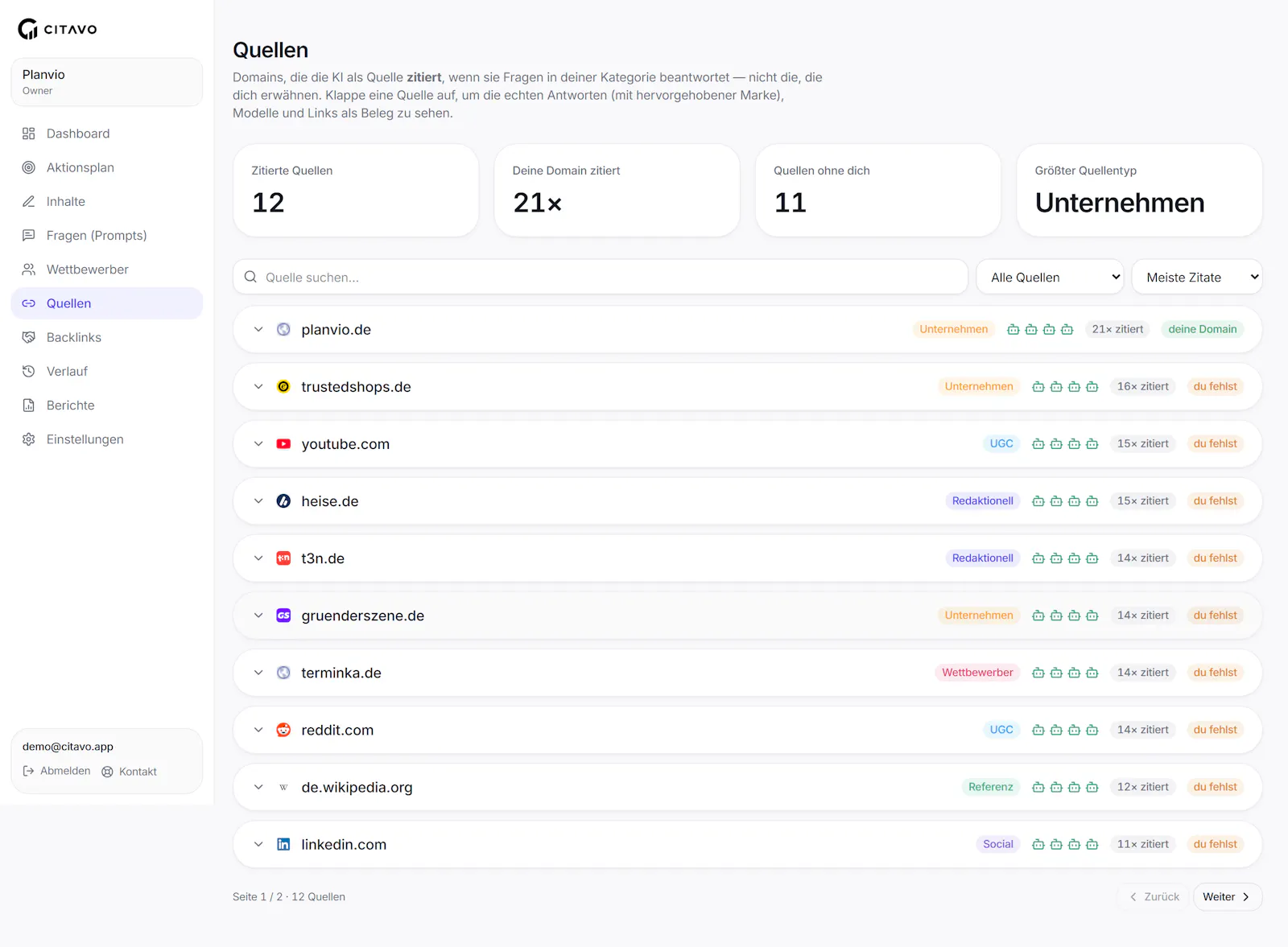Screen dimensions: 1288x947
Task: Open Dashboard in the sidebar
Action: [x=107, y=134]
